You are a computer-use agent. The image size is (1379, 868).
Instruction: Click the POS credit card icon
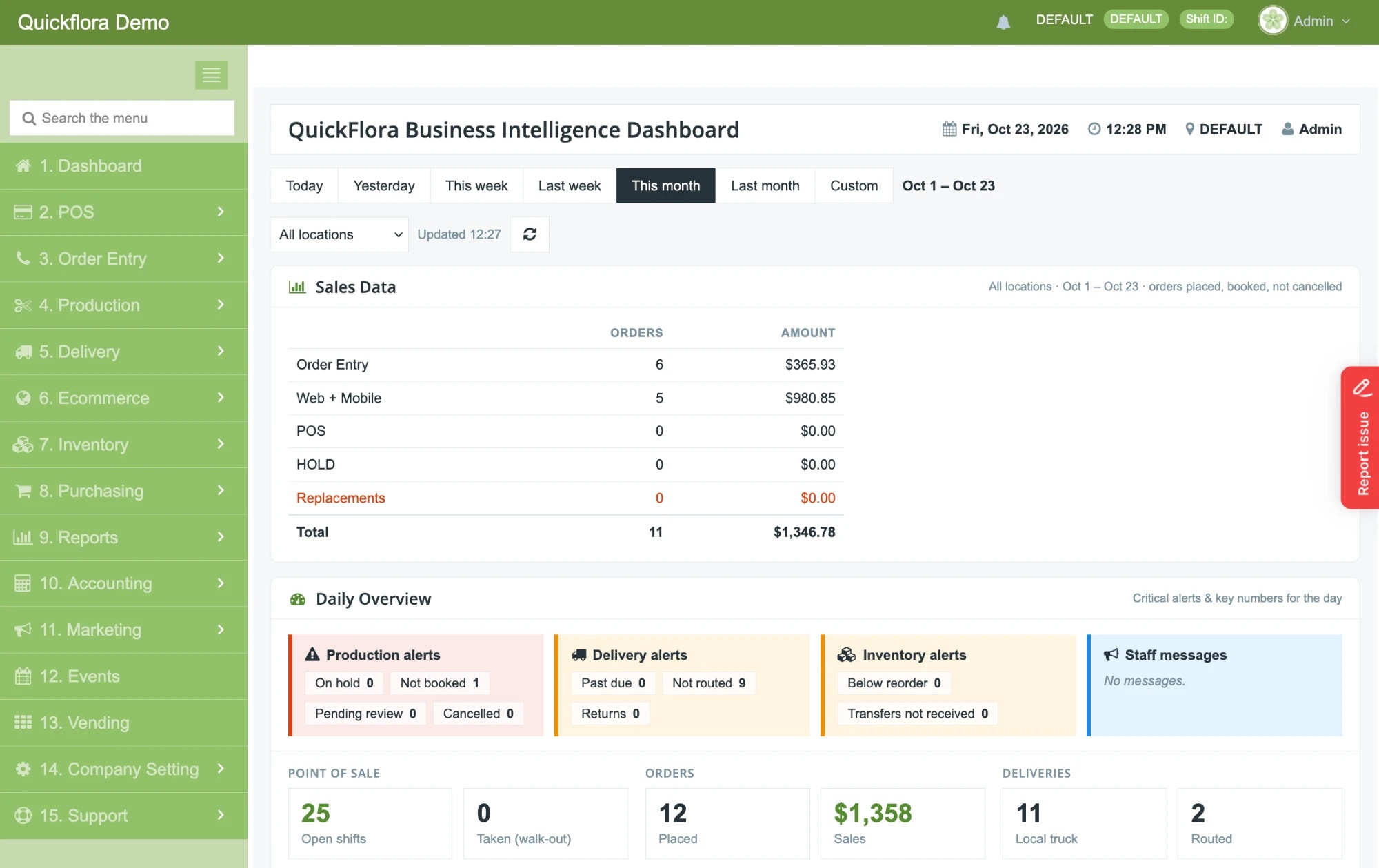23,212
